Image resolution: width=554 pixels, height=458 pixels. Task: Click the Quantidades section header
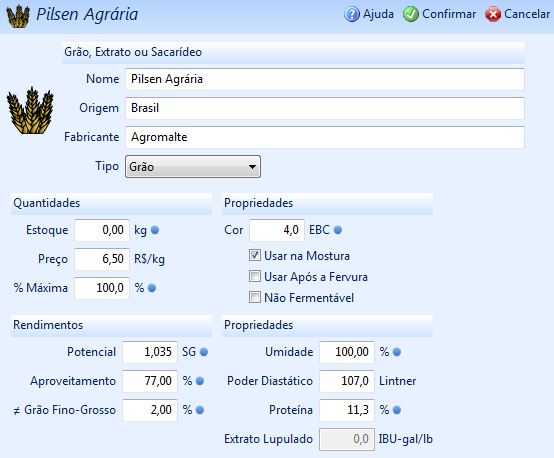[111, 204]
